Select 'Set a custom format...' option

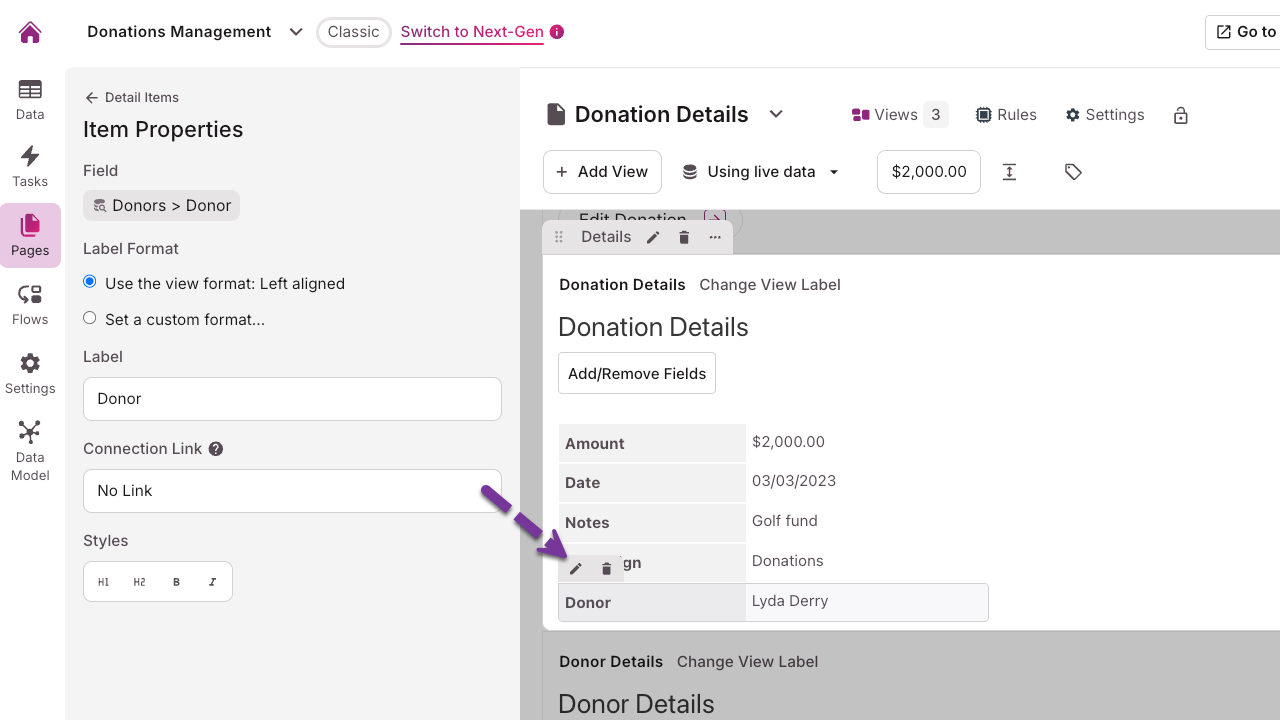[90, 319]
